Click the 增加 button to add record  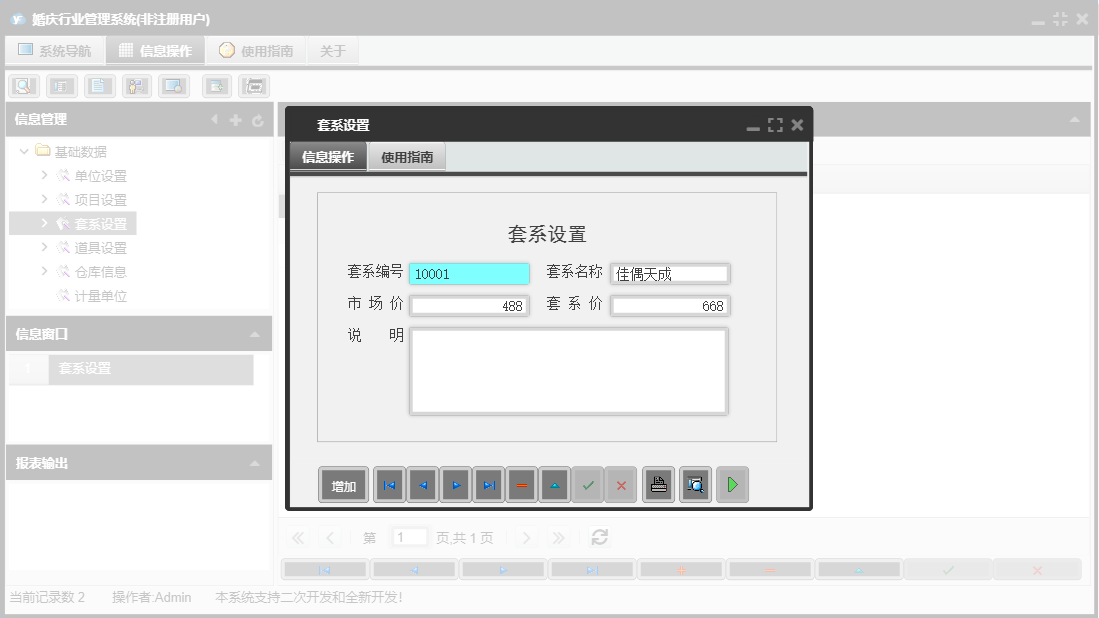(343, 484)
